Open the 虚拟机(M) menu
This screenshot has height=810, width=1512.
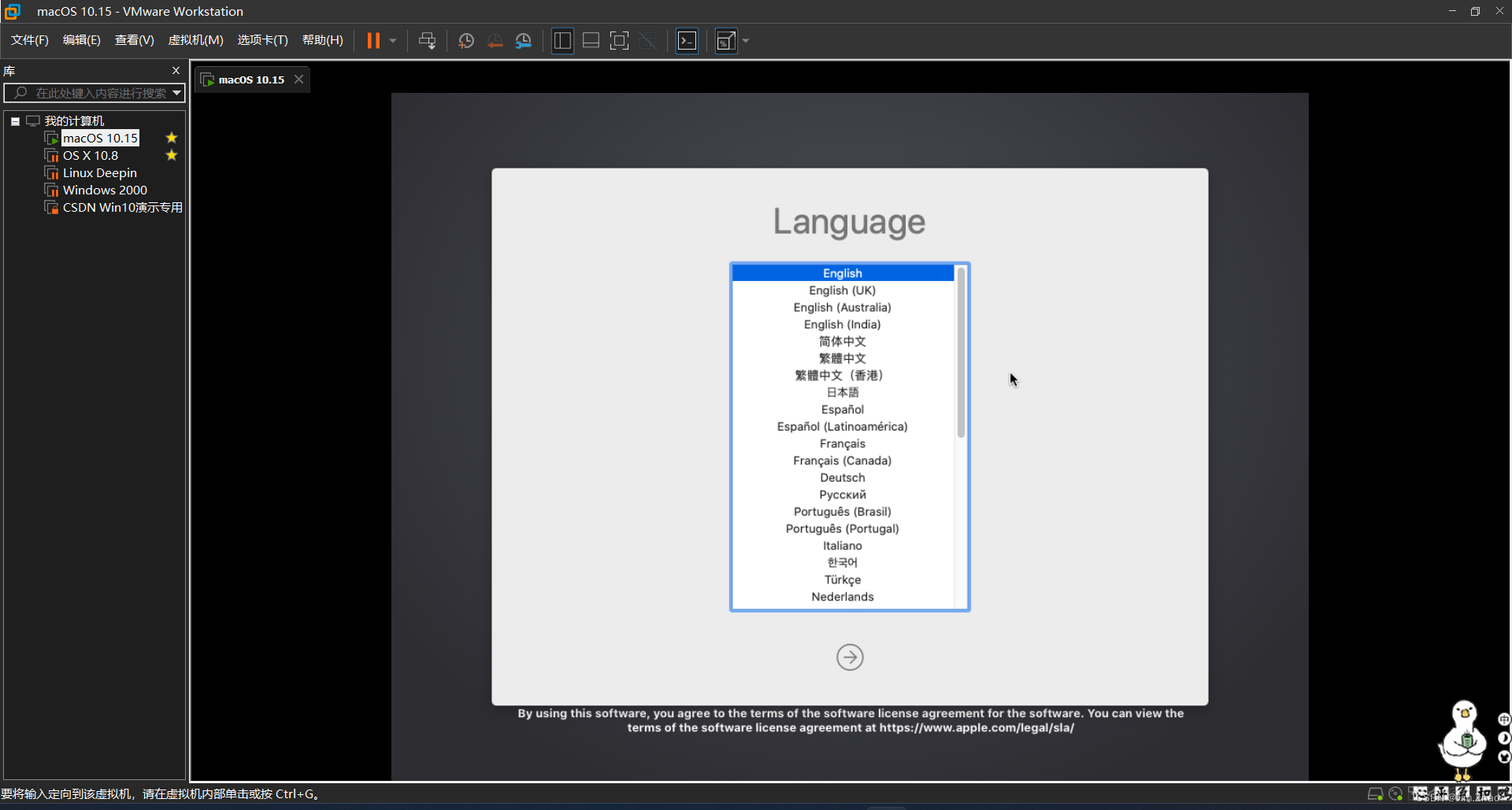196,40
